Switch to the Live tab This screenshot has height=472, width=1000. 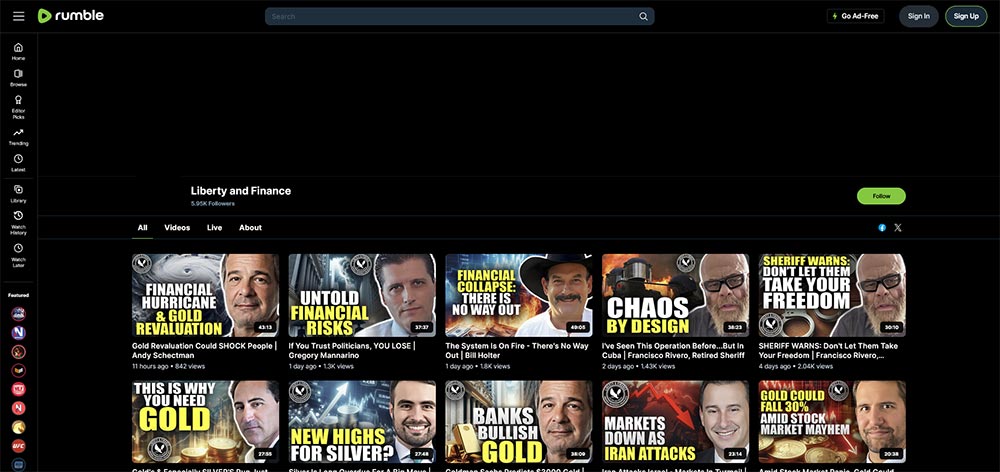point(214,228)
